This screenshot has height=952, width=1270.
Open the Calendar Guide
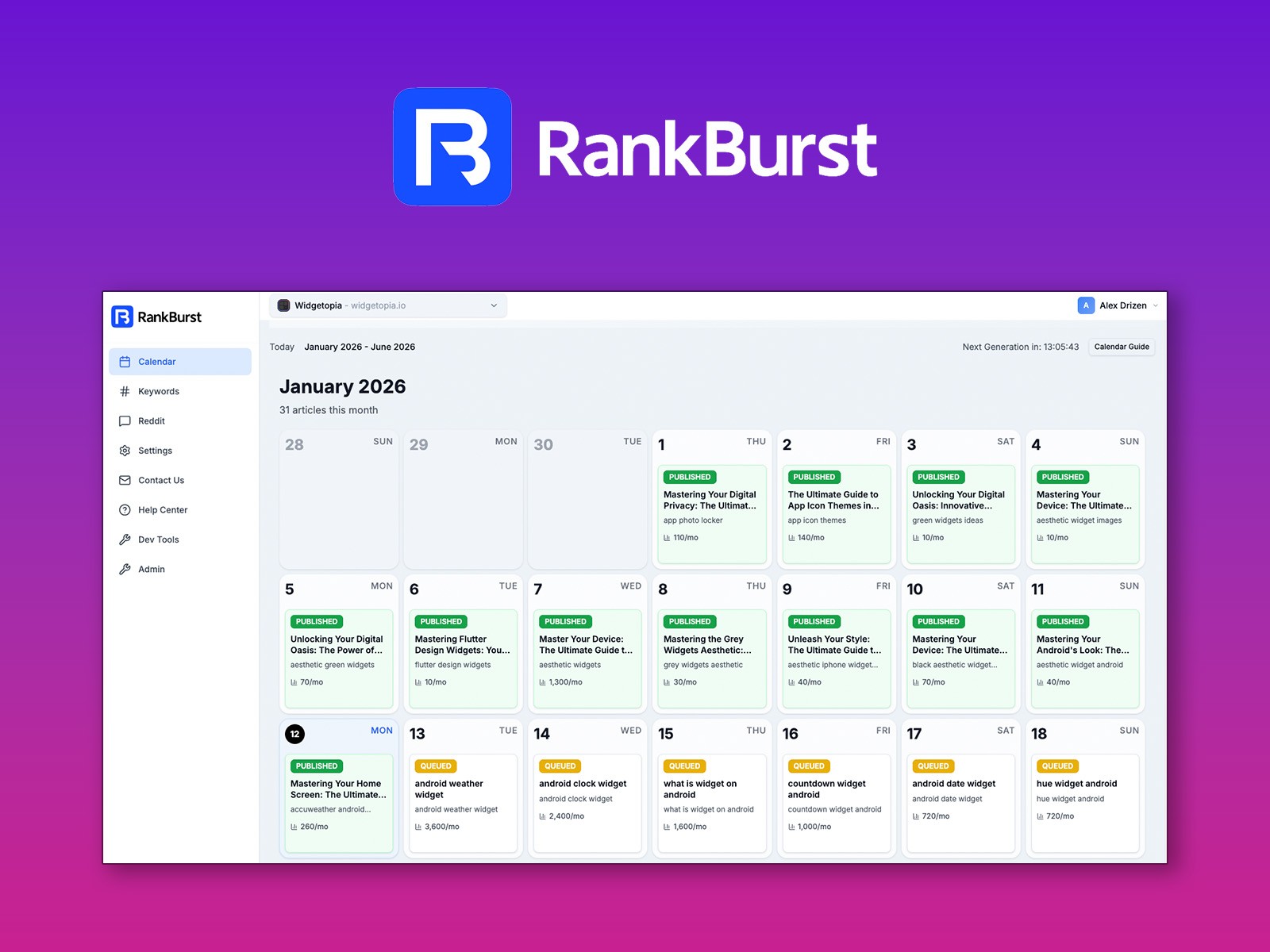pos(1122,347)
